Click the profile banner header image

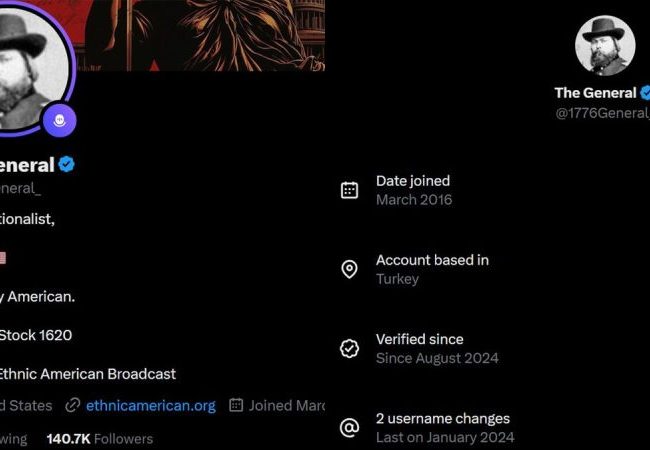[x=199, y=35]
